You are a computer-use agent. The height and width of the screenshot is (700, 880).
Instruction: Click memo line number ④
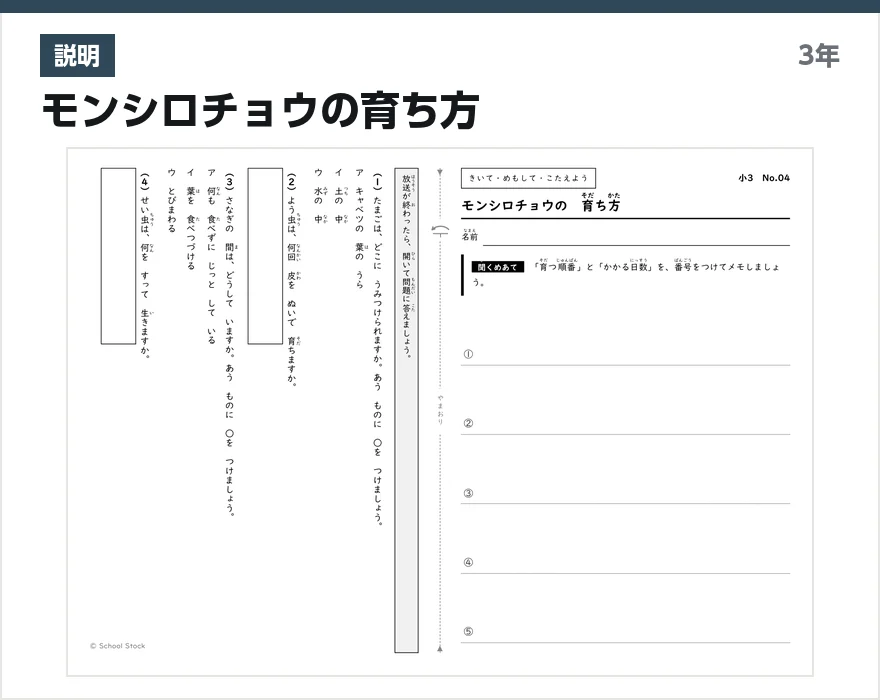(468, 562)
